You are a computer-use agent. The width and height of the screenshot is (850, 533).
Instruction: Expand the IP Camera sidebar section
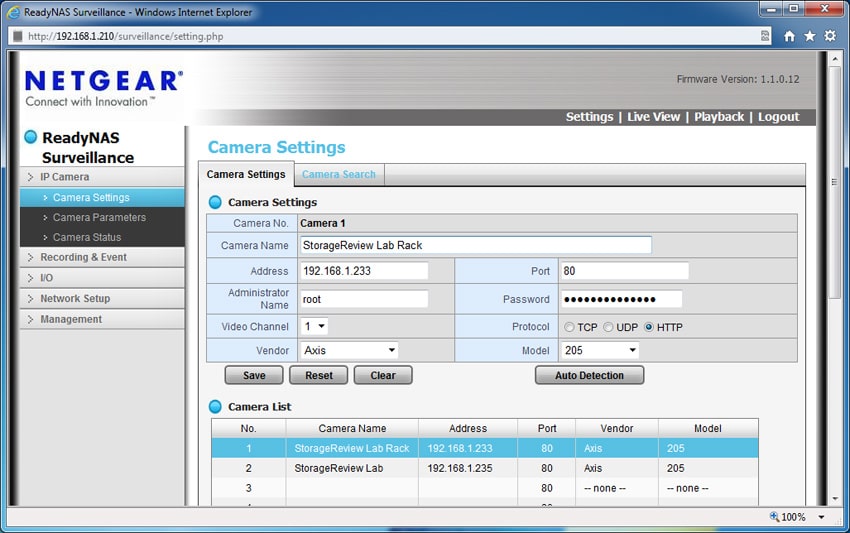(102, 177)
